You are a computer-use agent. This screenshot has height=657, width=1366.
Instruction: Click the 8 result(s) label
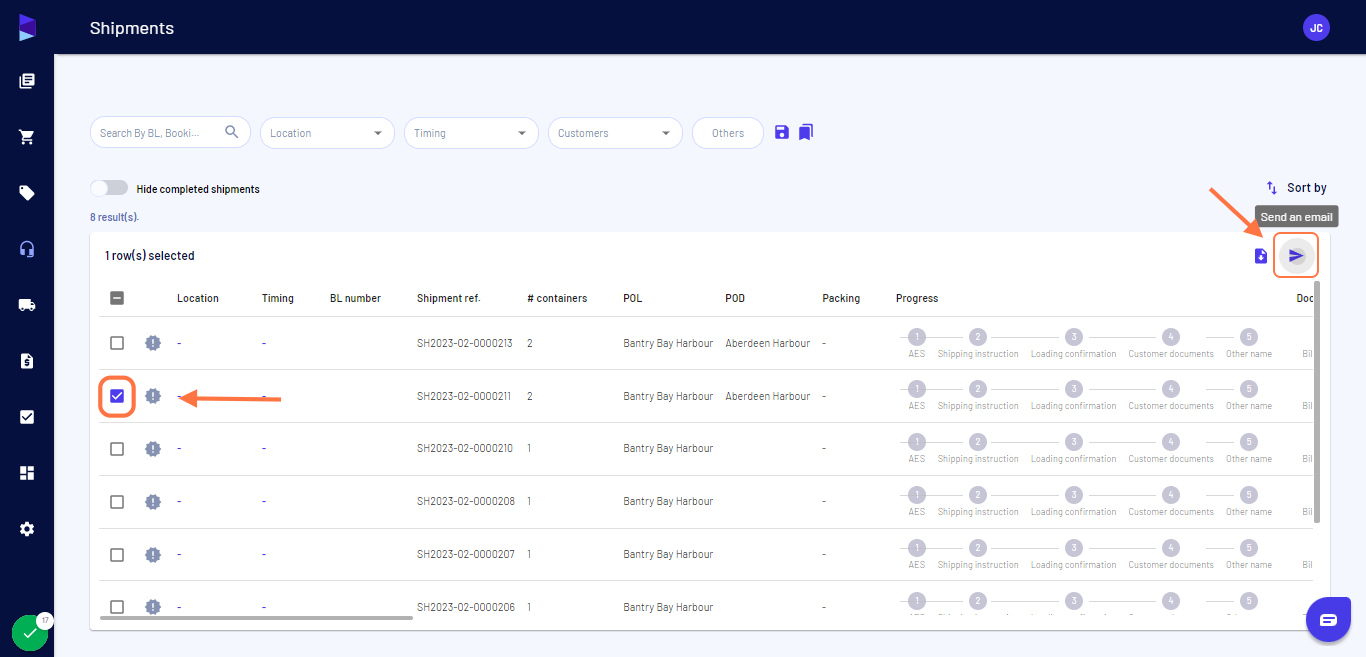pyautogui.click(x=114, y=217)
